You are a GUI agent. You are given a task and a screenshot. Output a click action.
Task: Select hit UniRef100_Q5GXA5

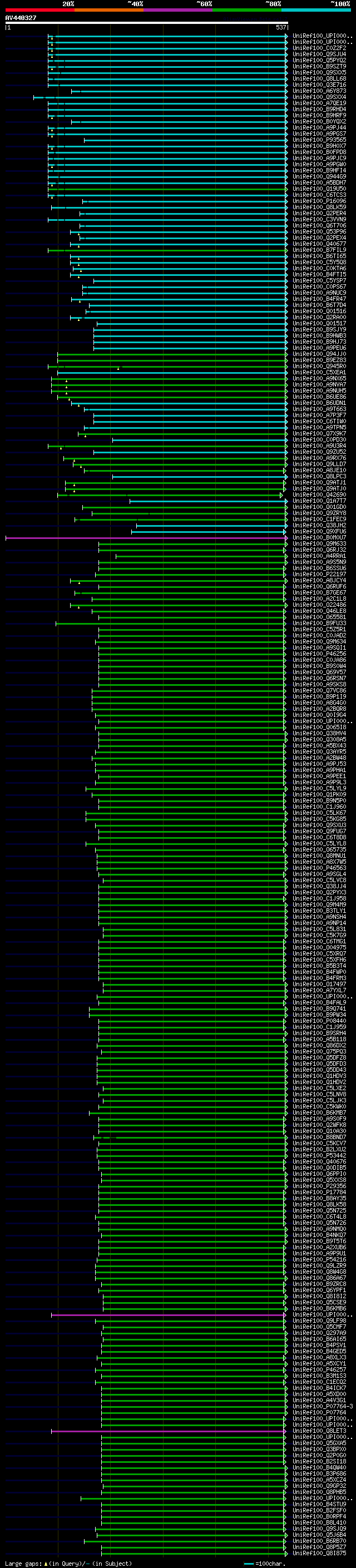click(x=319, y=1443)
